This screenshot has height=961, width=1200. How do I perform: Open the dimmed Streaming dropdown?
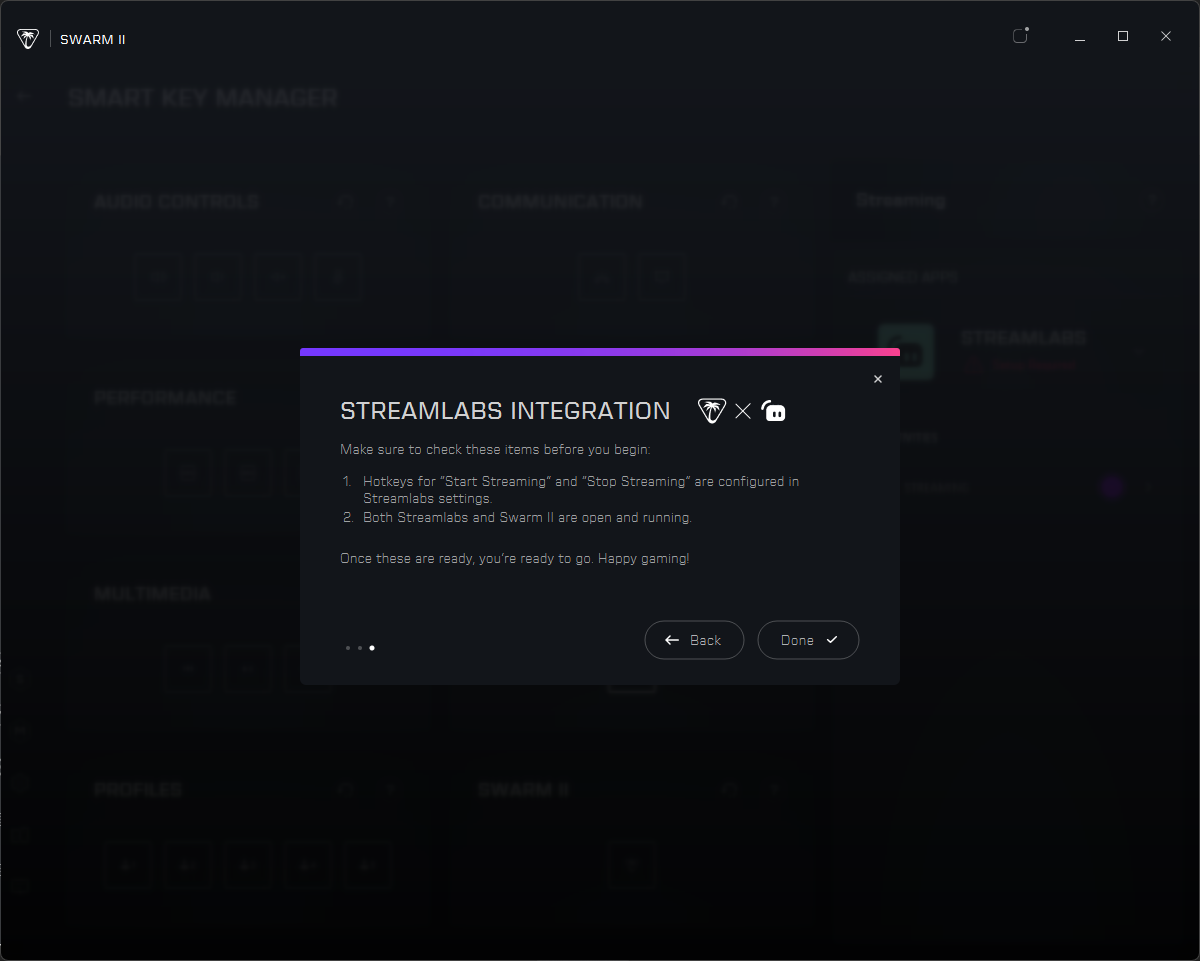1006,201
